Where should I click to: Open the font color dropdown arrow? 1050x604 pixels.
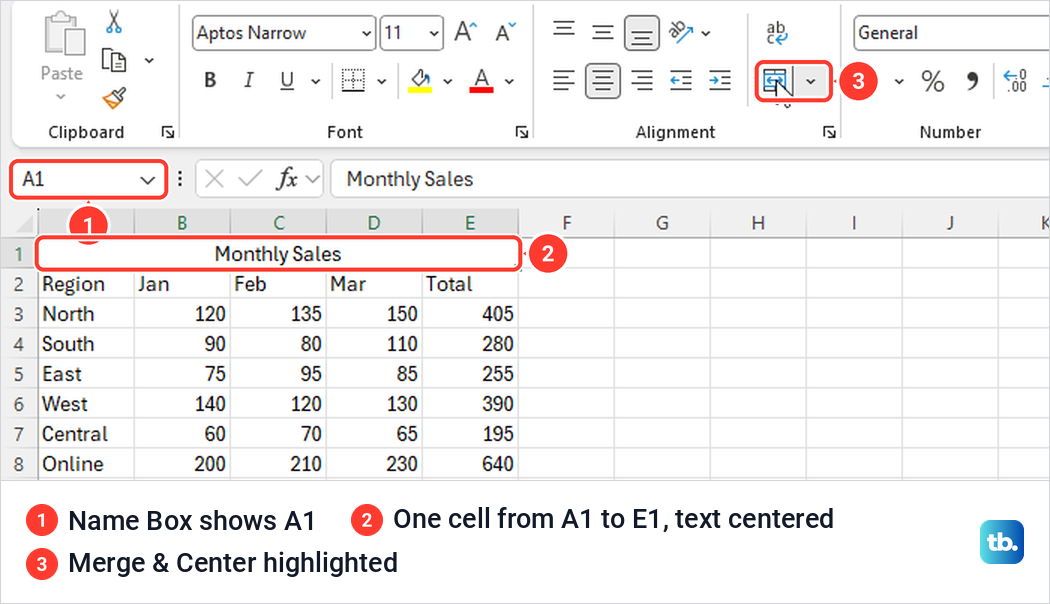(x=510, y=82)
